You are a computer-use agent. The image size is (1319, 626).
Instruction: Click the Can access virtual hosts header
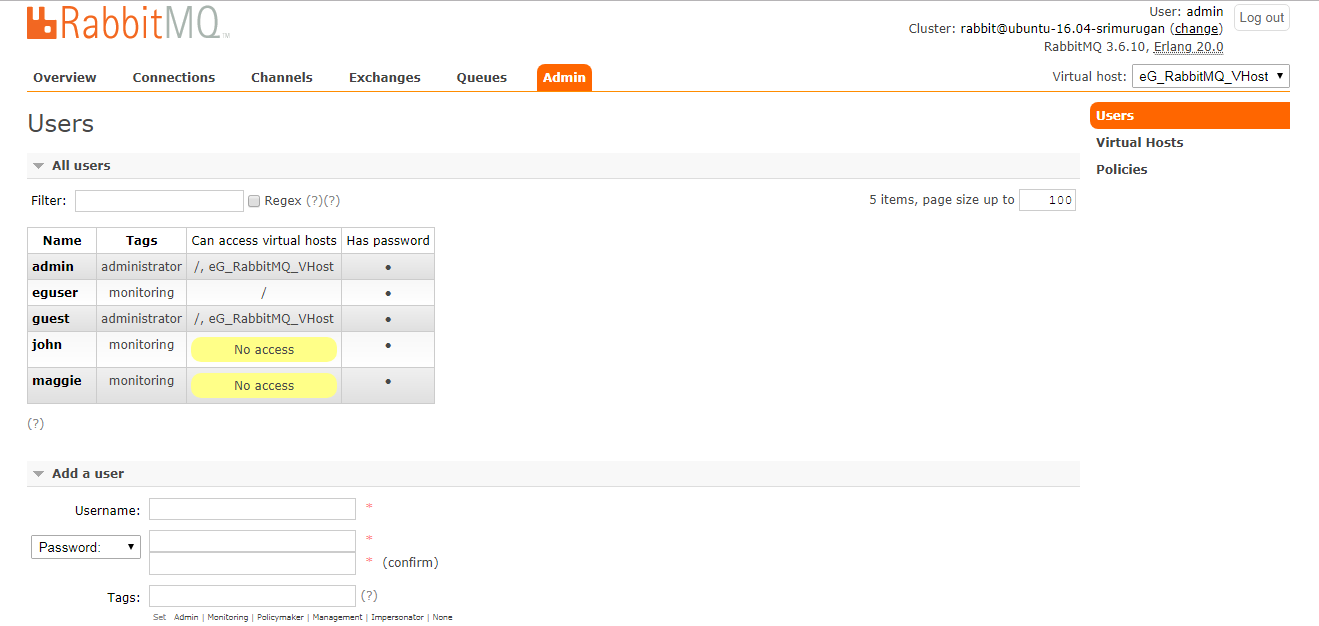[264, 241]
